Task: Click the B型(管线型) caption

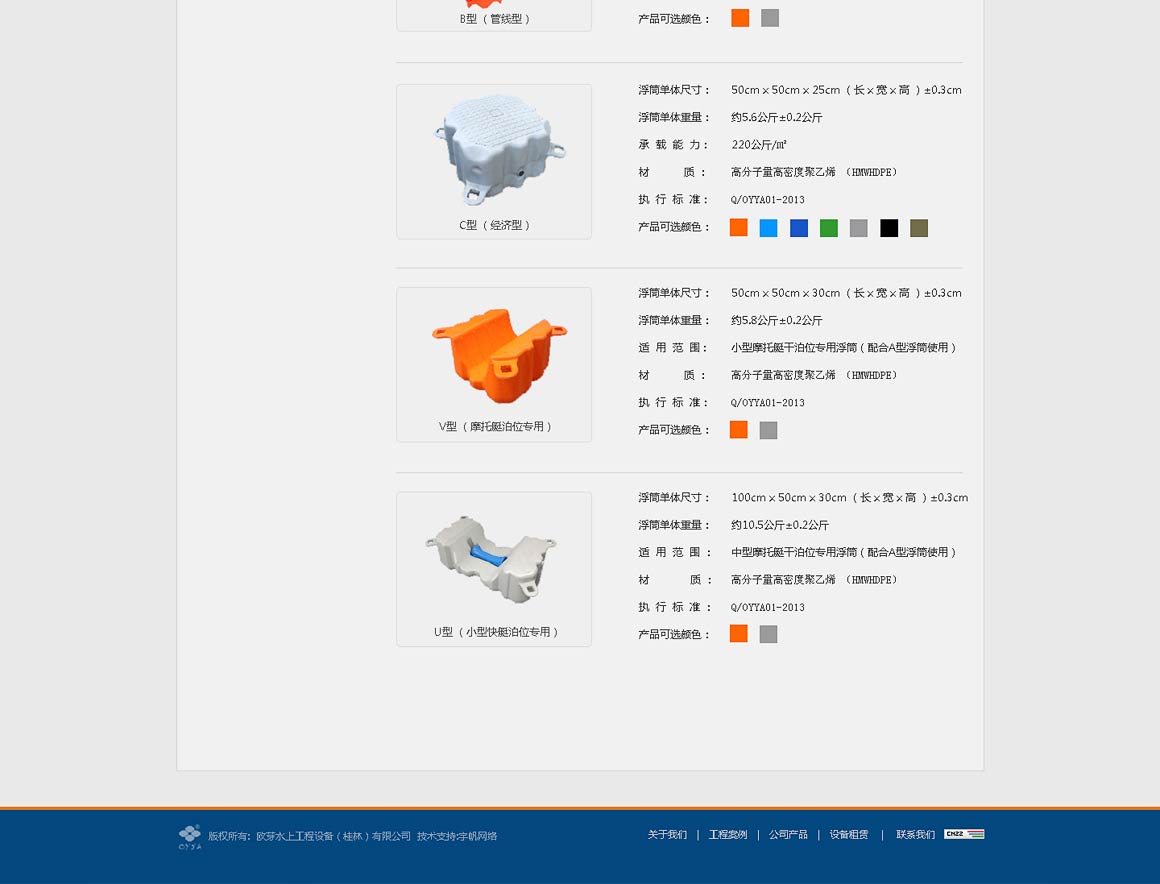Action: pos(494,18)
